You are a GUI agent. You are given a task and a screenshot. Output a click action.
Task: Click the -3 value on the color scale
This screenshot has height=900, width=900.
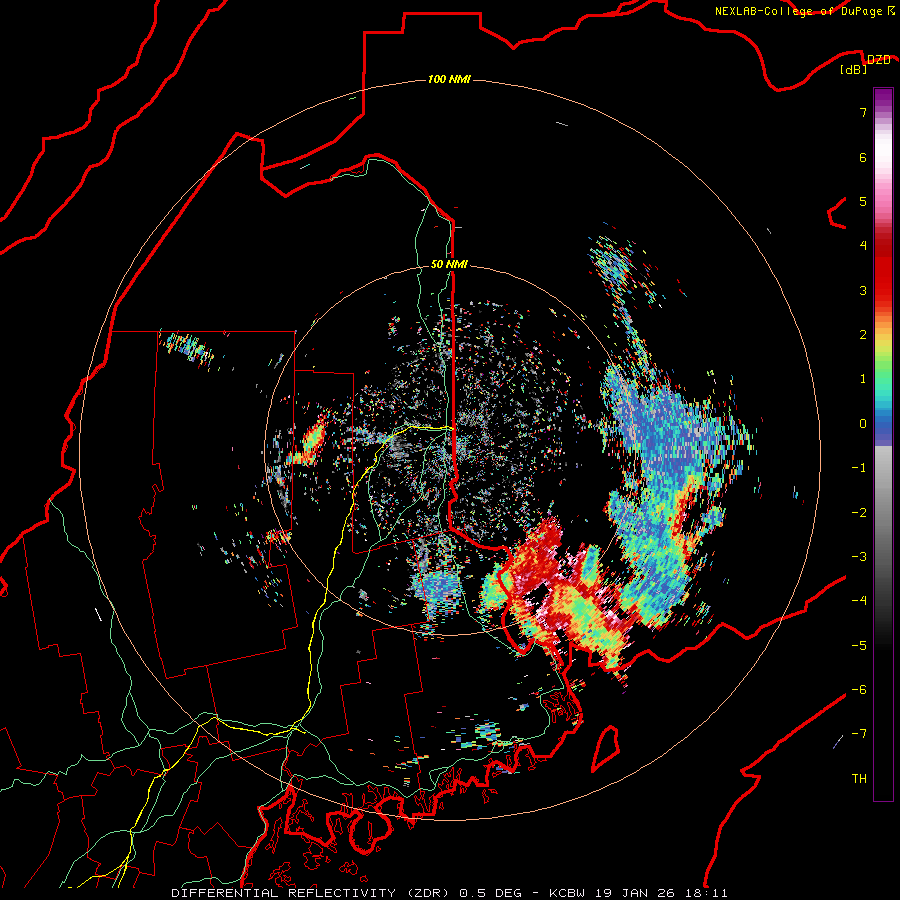point(859,557)
